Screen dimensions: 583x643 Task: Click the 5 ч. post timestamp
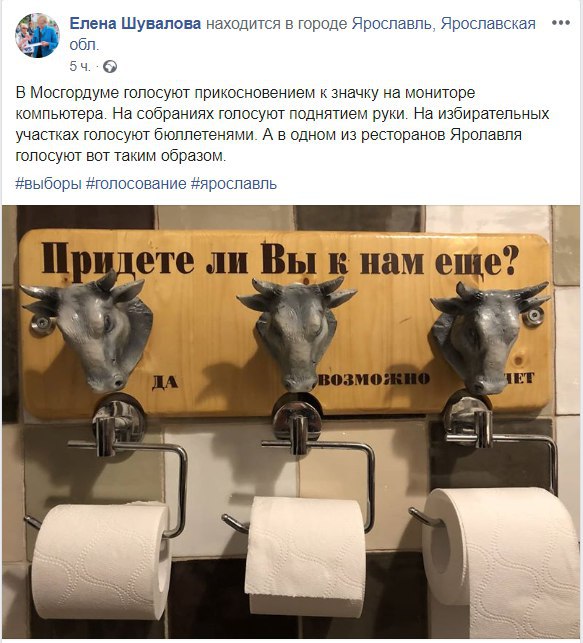[x=80, y=66]
